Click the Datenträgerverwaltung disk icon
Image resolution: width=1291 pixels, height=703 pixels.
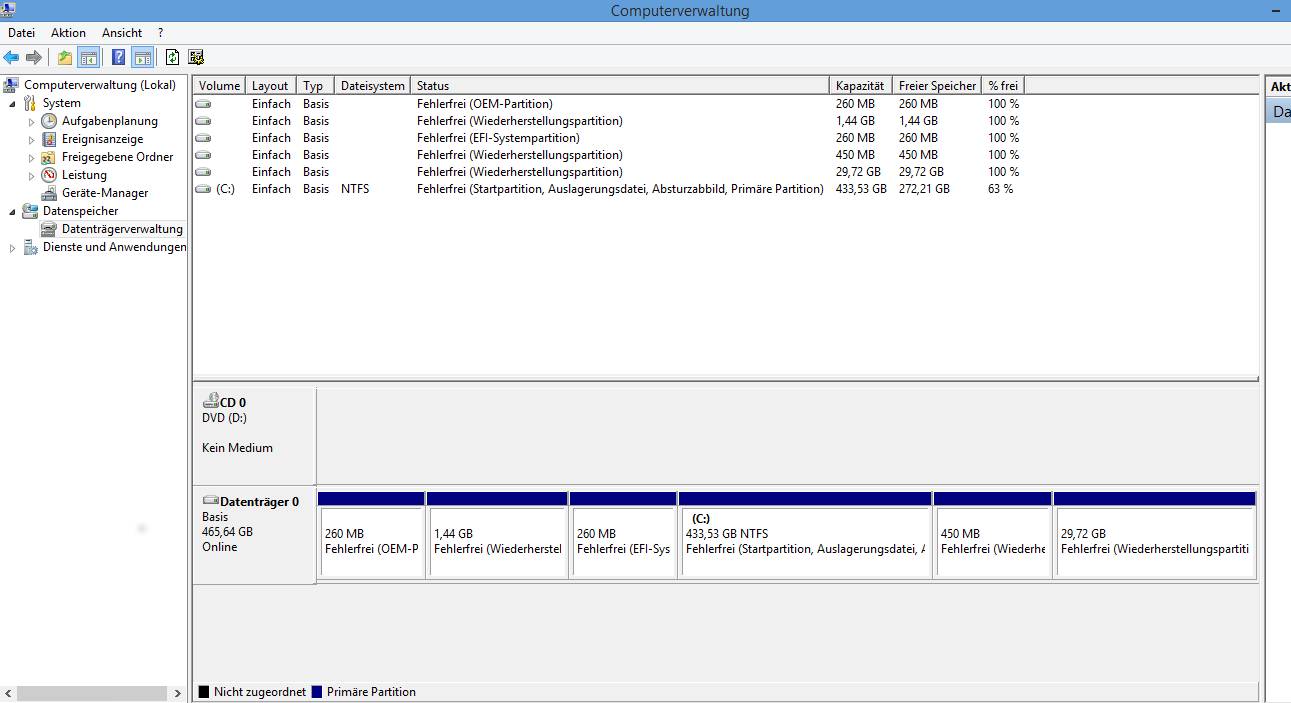coord(49,229)
